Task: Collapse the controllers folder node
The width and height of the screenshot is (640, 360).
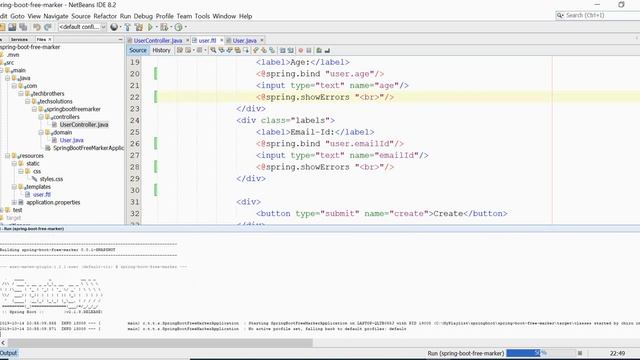Action: click(x=41, y=117)
